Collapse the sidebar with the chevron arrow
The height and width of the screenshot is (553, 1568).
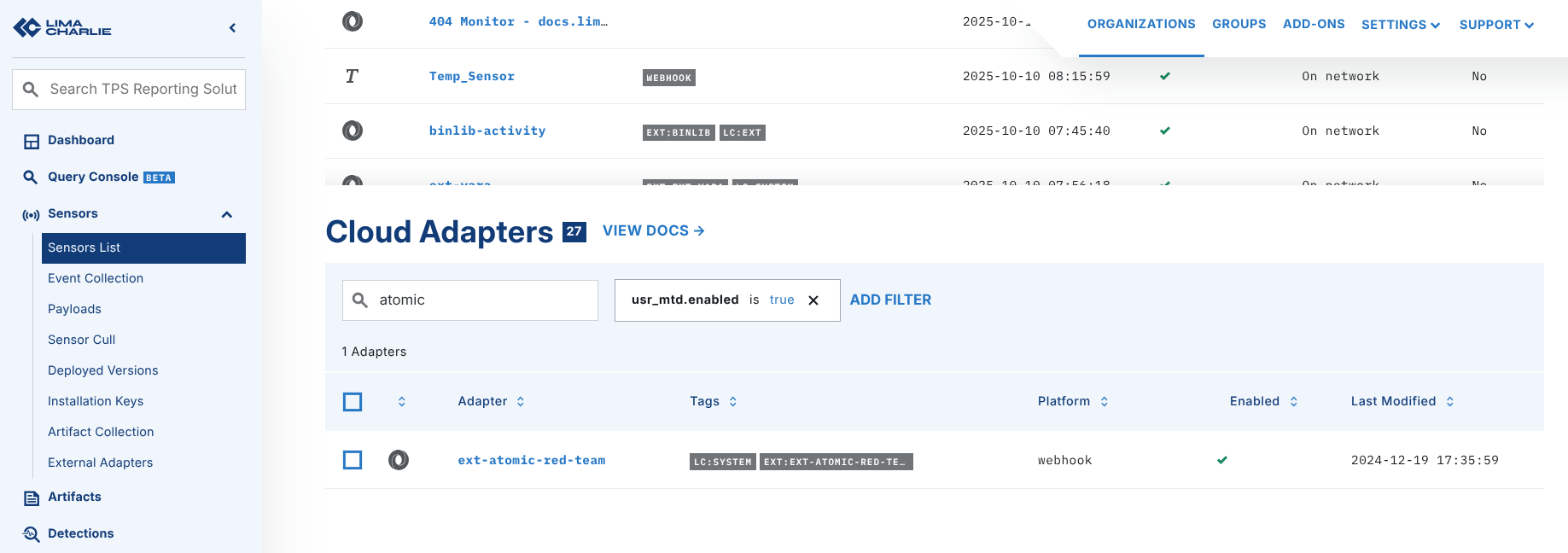tap(232, 28)
